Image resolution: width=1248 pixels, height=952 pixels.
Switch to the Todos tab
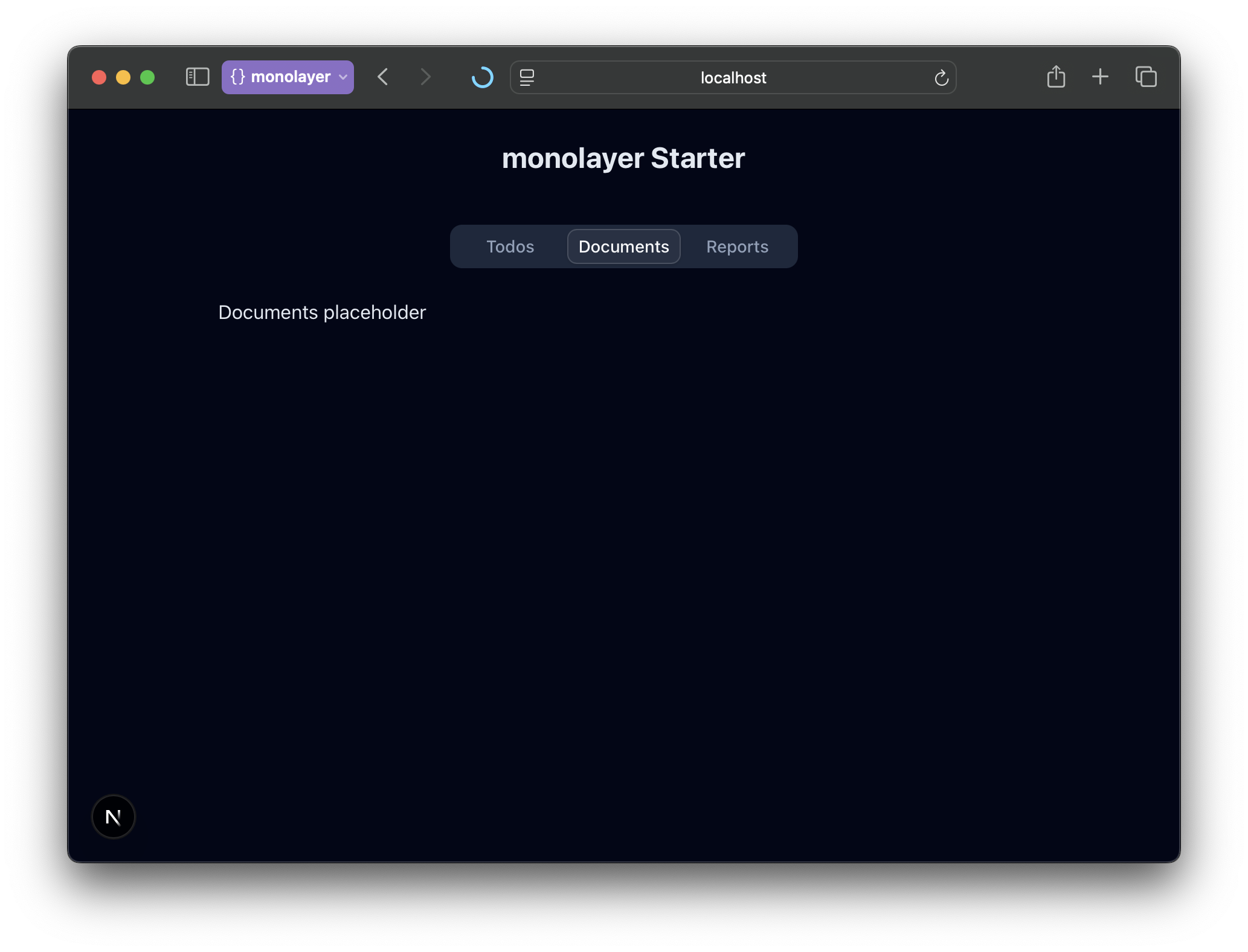(509, 246)
